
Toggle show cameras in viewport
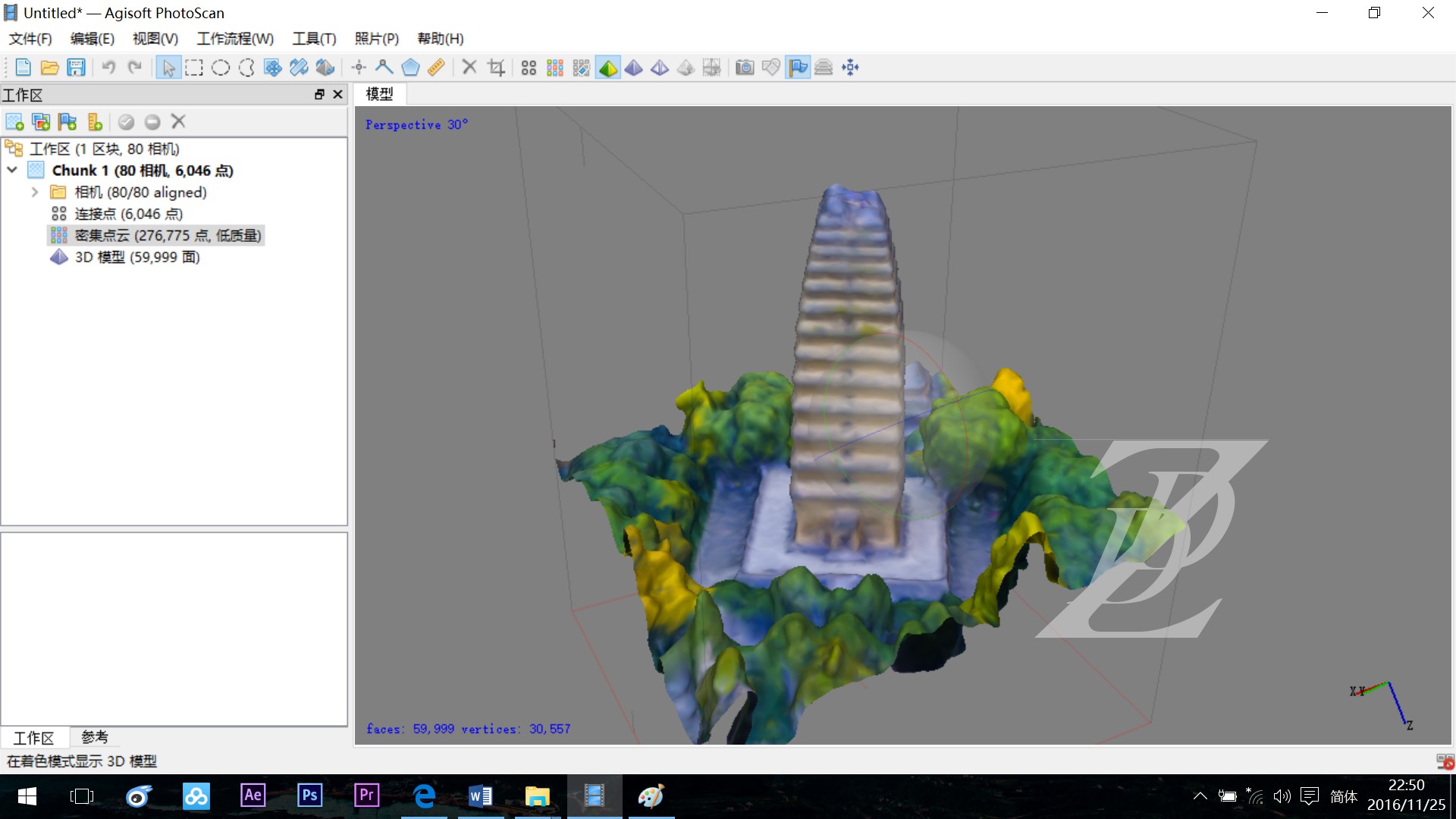pos(745,67)
